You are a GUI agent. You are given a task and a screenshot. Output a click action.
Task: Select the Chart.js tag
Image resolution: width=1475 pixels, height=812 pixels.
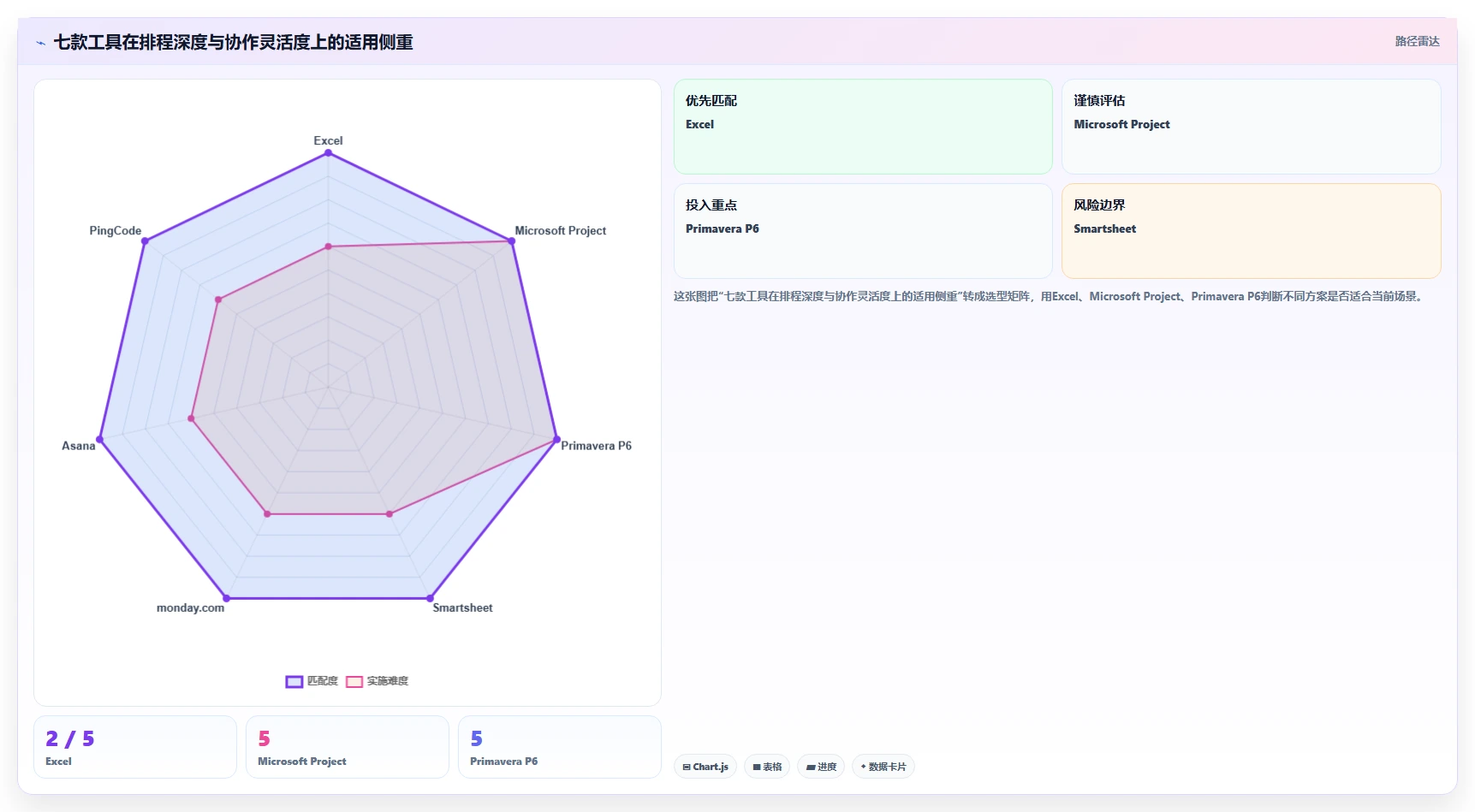click(705, 767)
